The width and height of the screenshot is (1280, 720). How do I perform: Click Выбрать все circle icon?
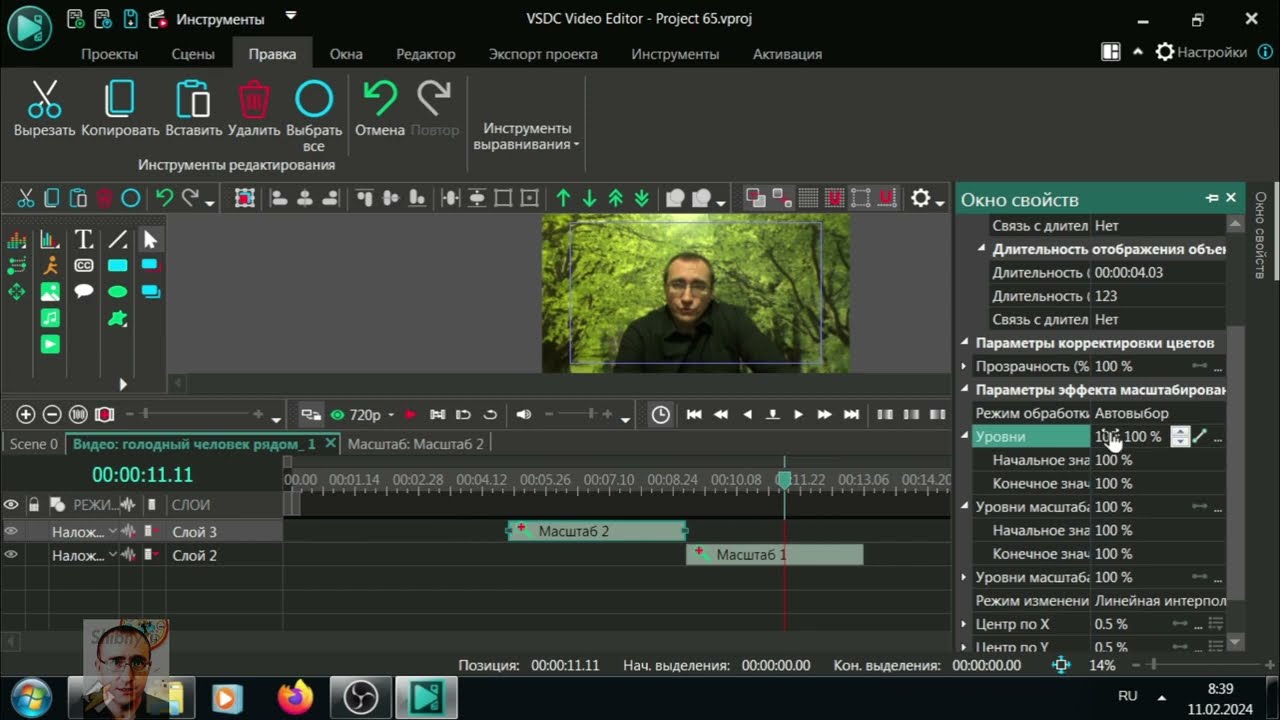pyautogui.click(x=314, y=99)
